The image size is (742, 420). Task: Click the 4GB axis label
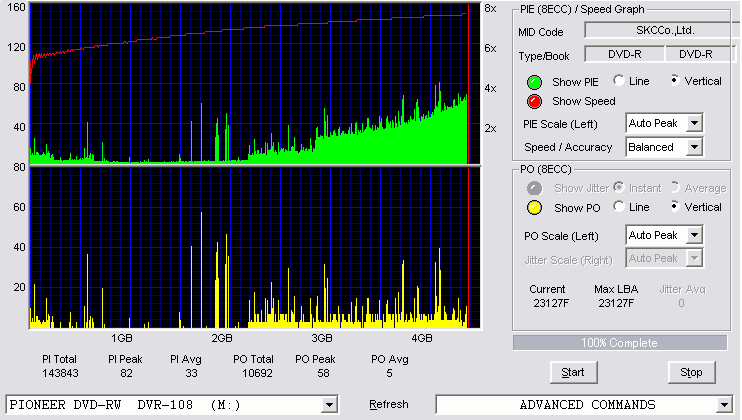pos(422,338)
